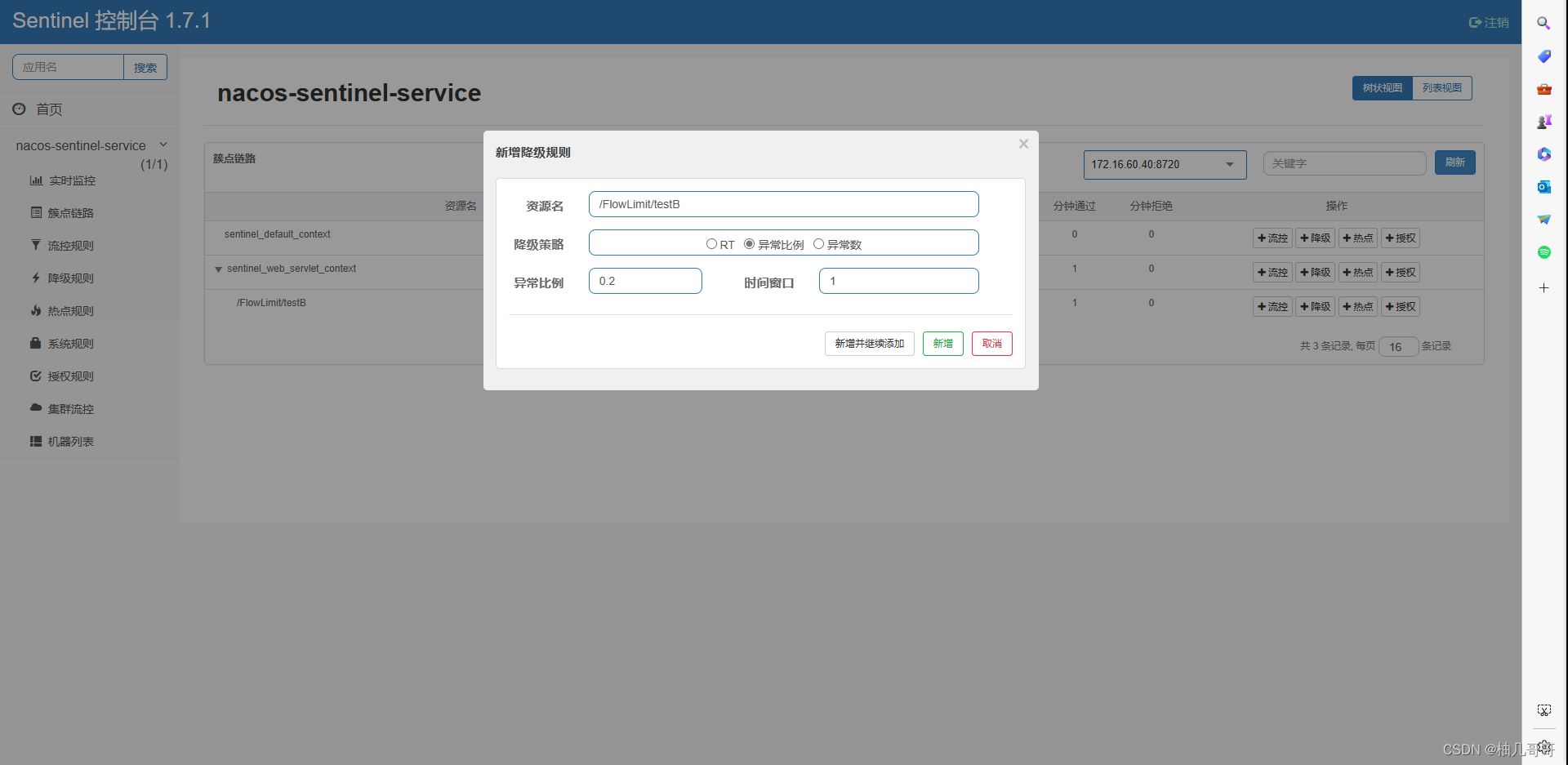Viewport: 1568px width, 765px height.
Task: Click +热点 for sentinel_web_servlet_context row
Action: pos(1357,273)
